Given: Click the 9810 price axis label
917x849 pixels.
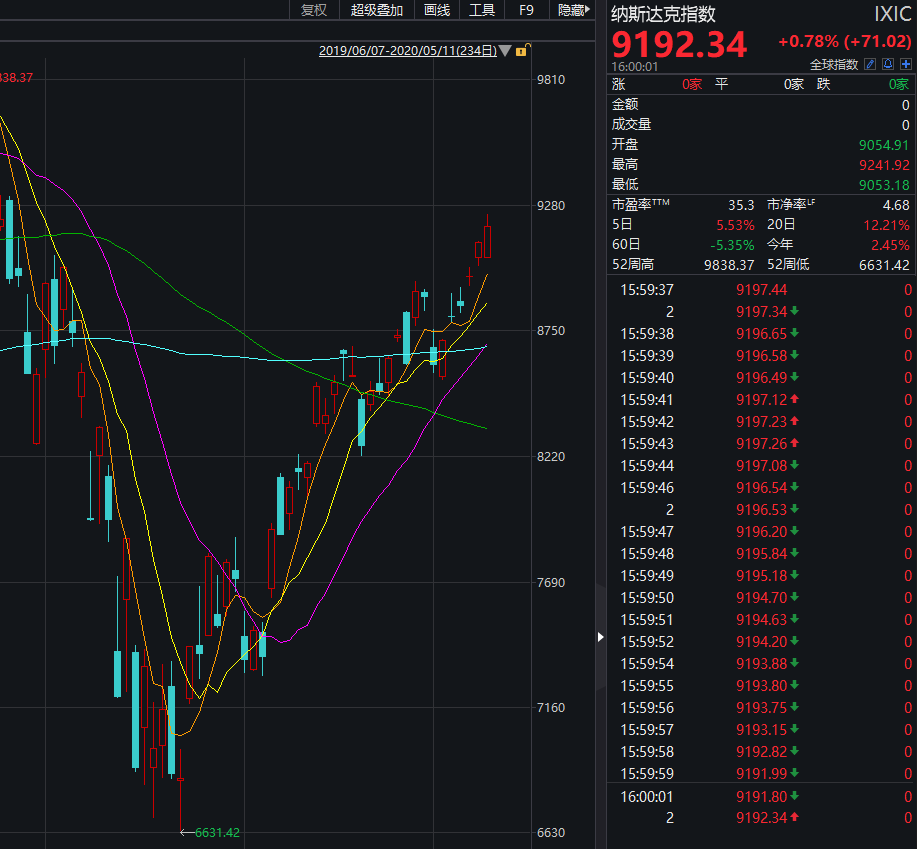Looking at the screenshot, I should point(551,80).
